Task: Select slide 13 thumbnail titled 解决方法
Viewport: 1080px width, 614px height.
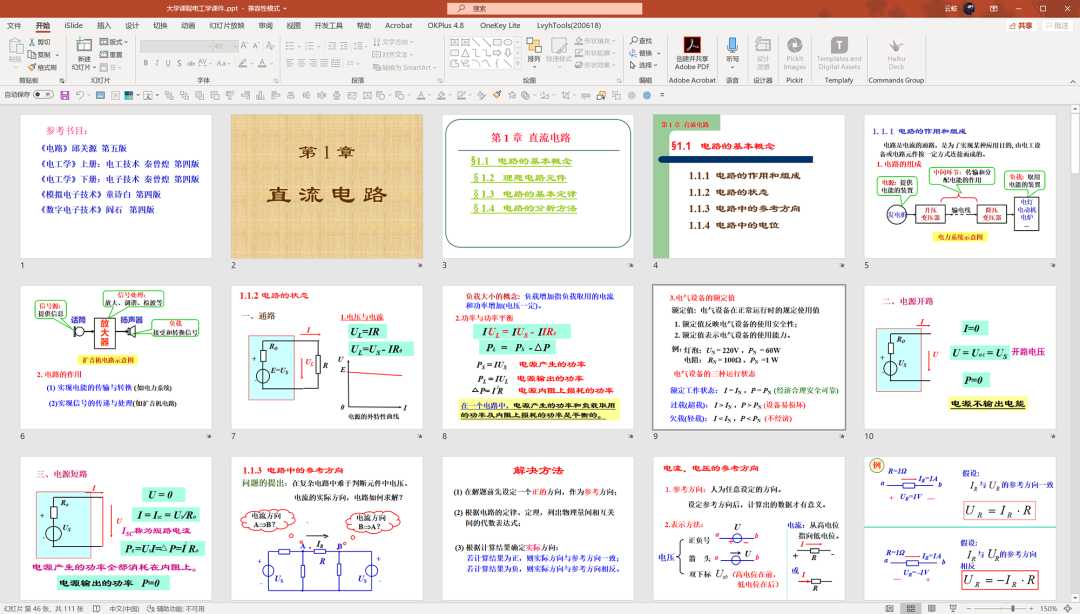Action: pos(538,528)
